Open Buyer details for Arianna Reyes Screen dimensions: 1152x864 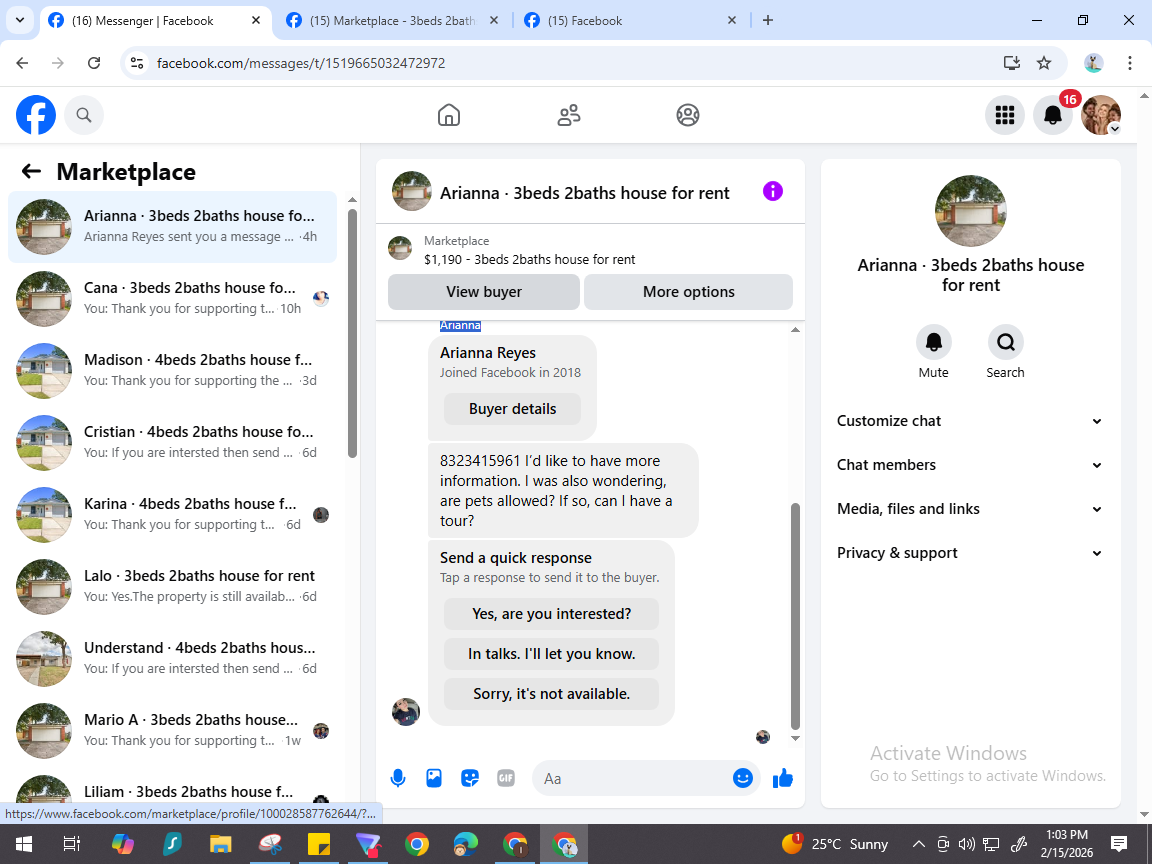(x=512, y=408)
